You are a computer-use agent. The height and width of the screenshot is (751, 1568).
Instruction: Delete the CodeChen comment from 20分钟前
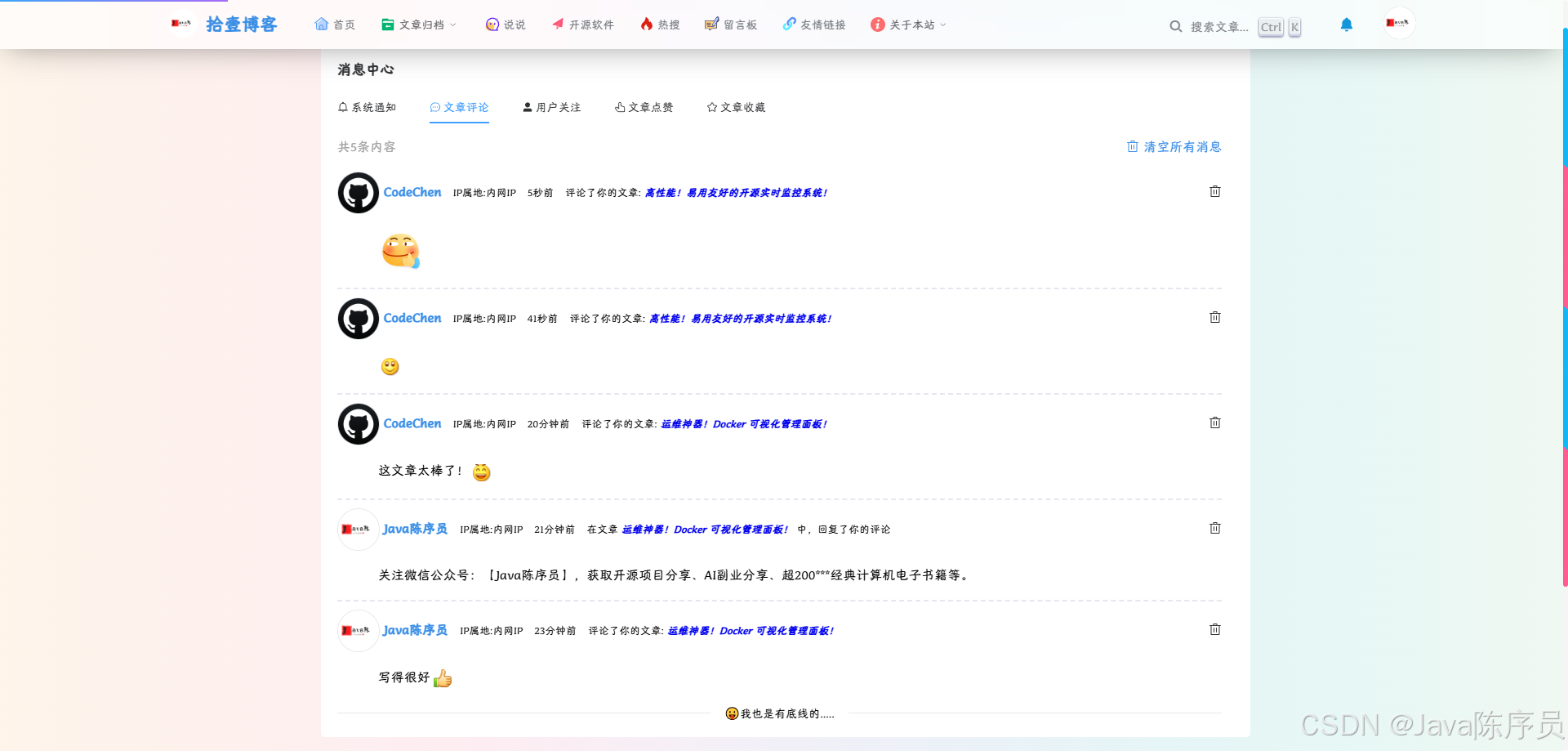(x=1215, y=422)
